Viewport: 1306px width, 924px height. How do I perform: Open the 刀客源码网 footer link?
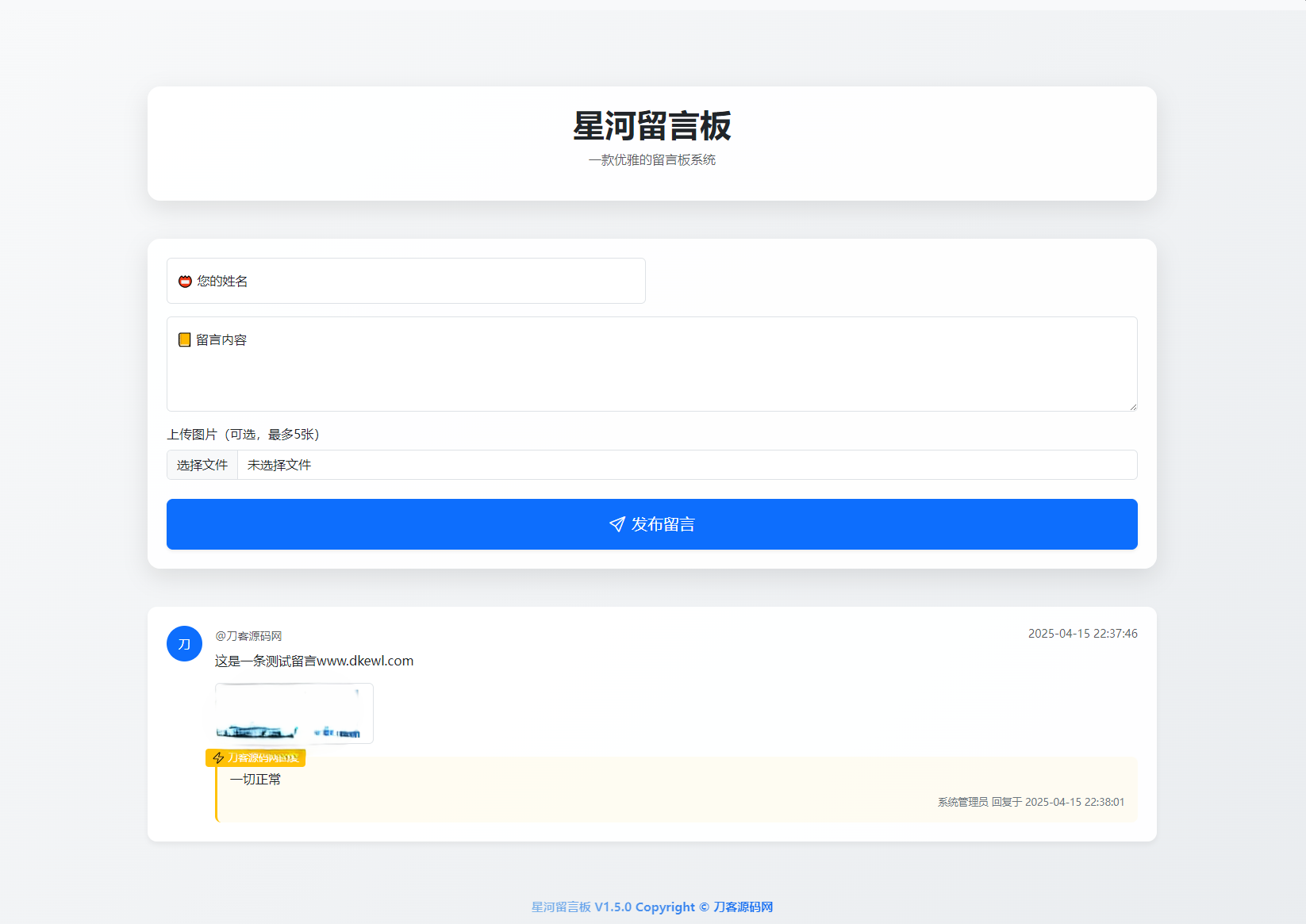pos(743,907)
